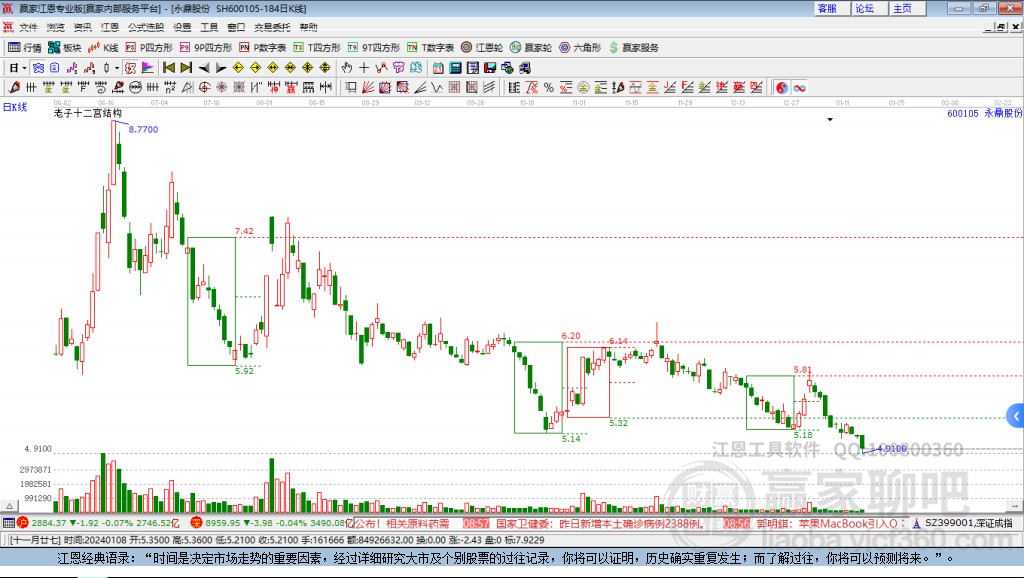Click yellow diamond four-way arrow icon
This screenshot has width=1024, height=578.
point(308,68)
